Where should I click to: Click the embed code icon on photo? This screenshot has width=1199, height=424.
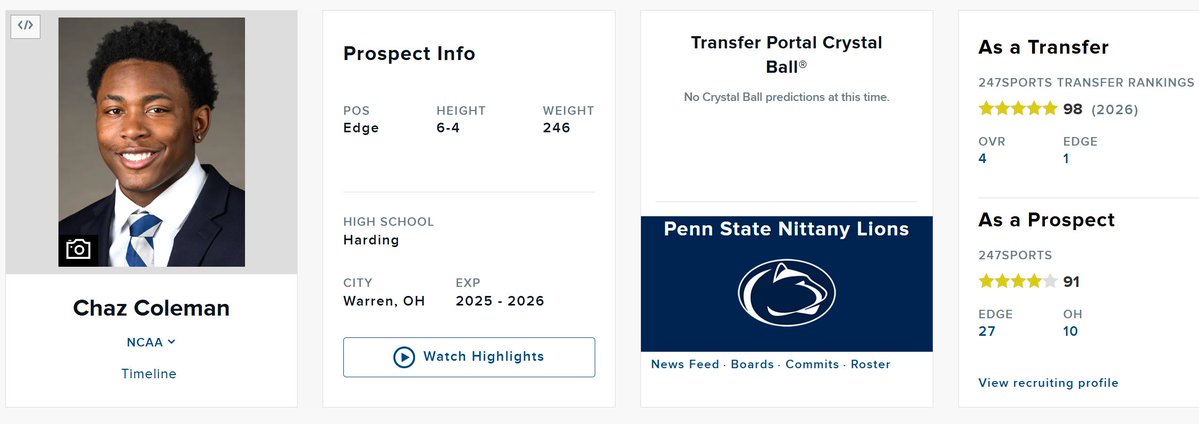[26, 27]
